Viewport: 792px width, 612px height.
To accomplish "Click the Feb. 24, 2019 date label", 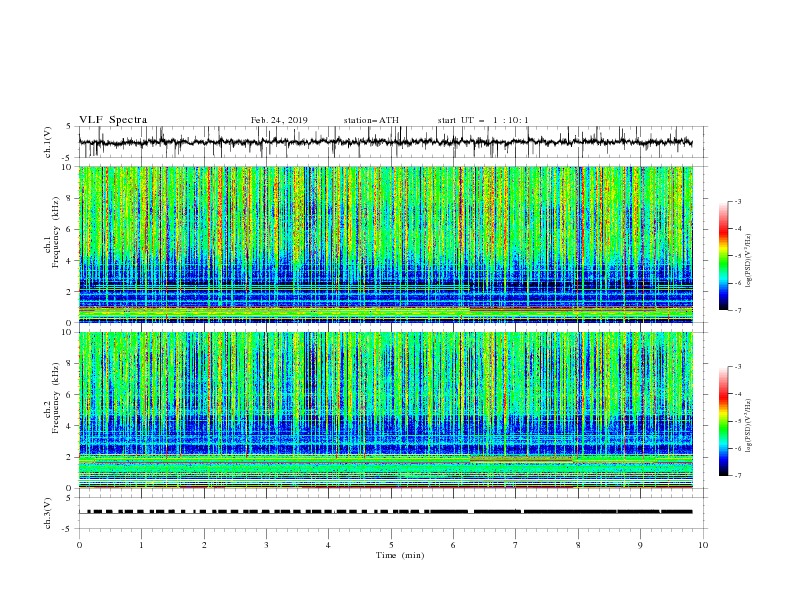I will coord(279,120).
